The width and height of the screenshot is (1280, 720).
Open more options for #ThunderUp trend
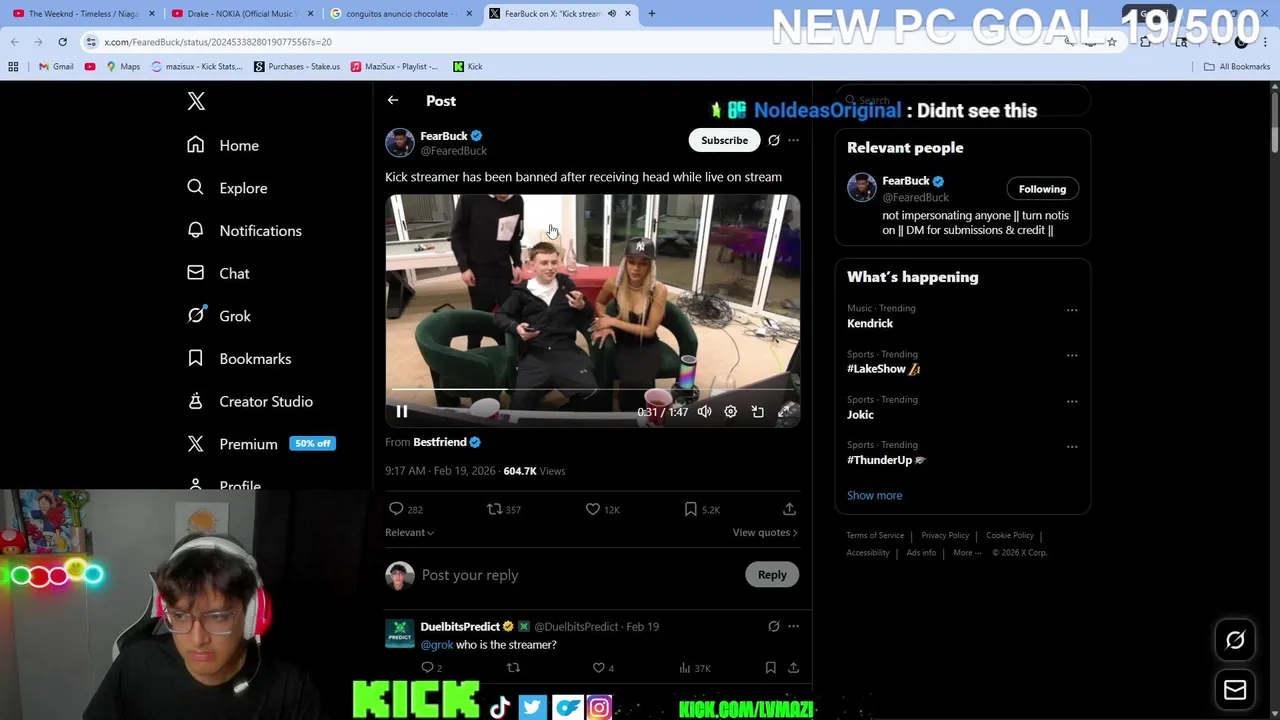click(x=1072, y=447)
